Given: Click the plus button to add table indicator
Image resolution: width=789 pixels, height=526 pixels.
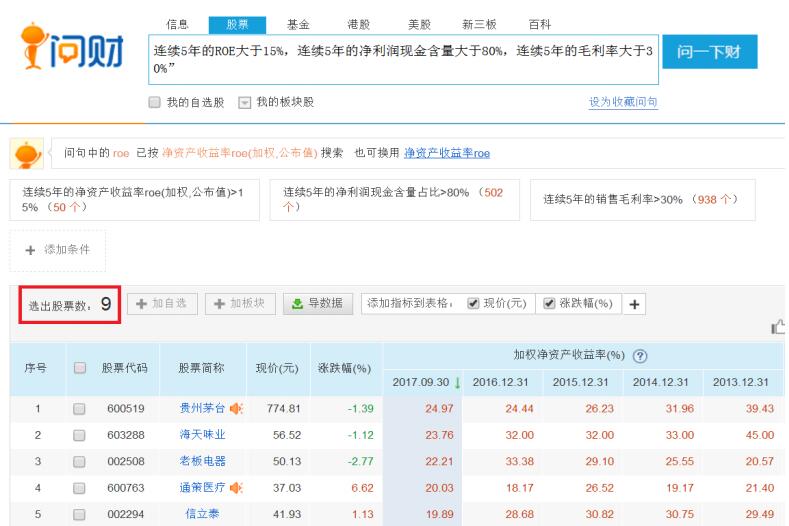Looking at the screenshot, I should (x=634, y=304).
